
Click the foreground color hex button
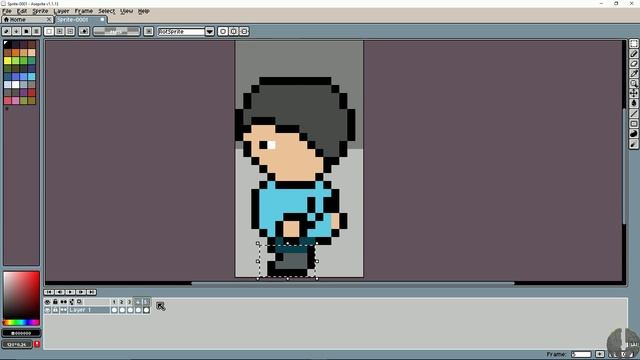(x=21, y=333)
